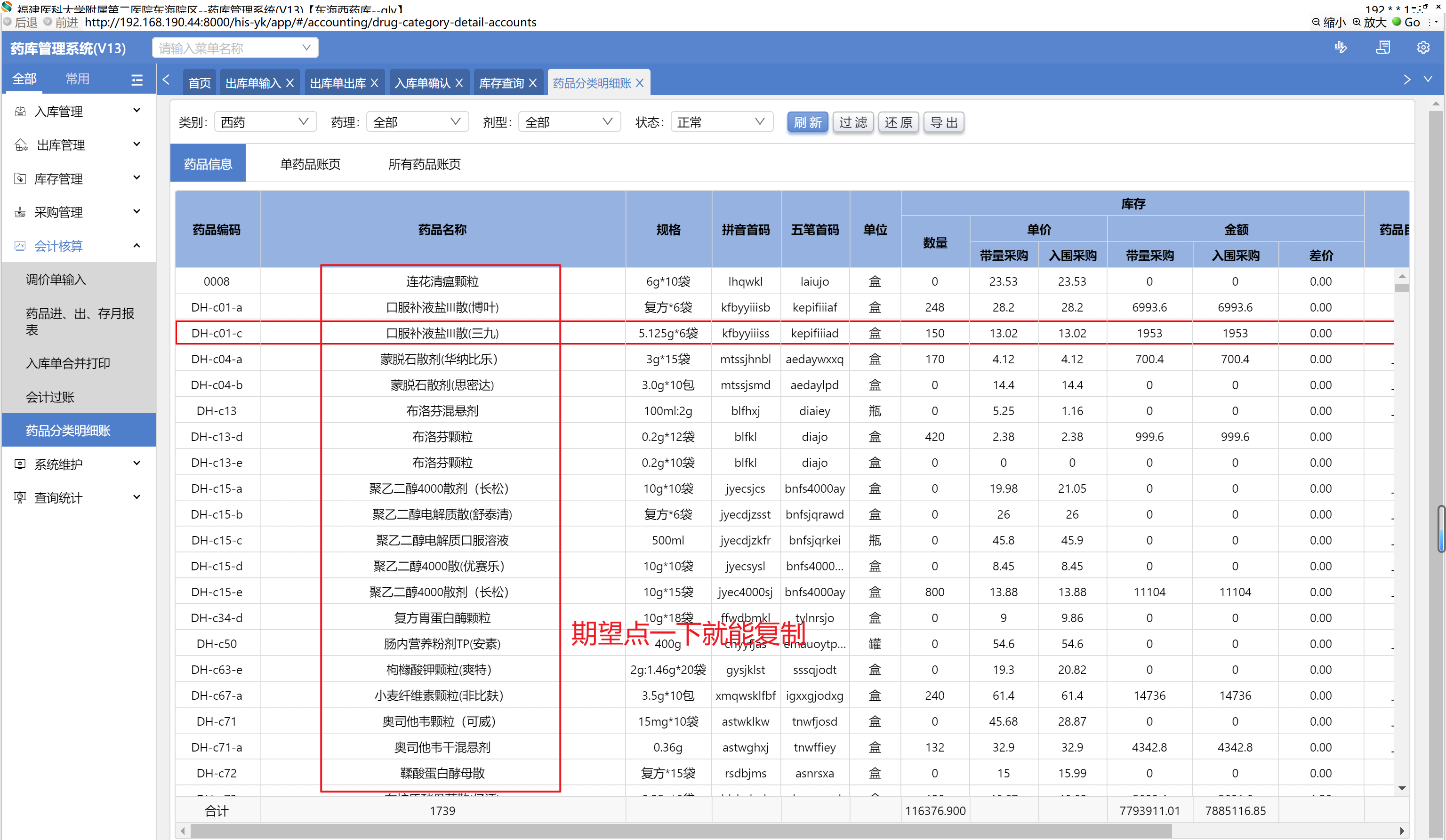Close the 库存查询 tab
This screenshot has width=1446, height=840.
tap(533, 83)
